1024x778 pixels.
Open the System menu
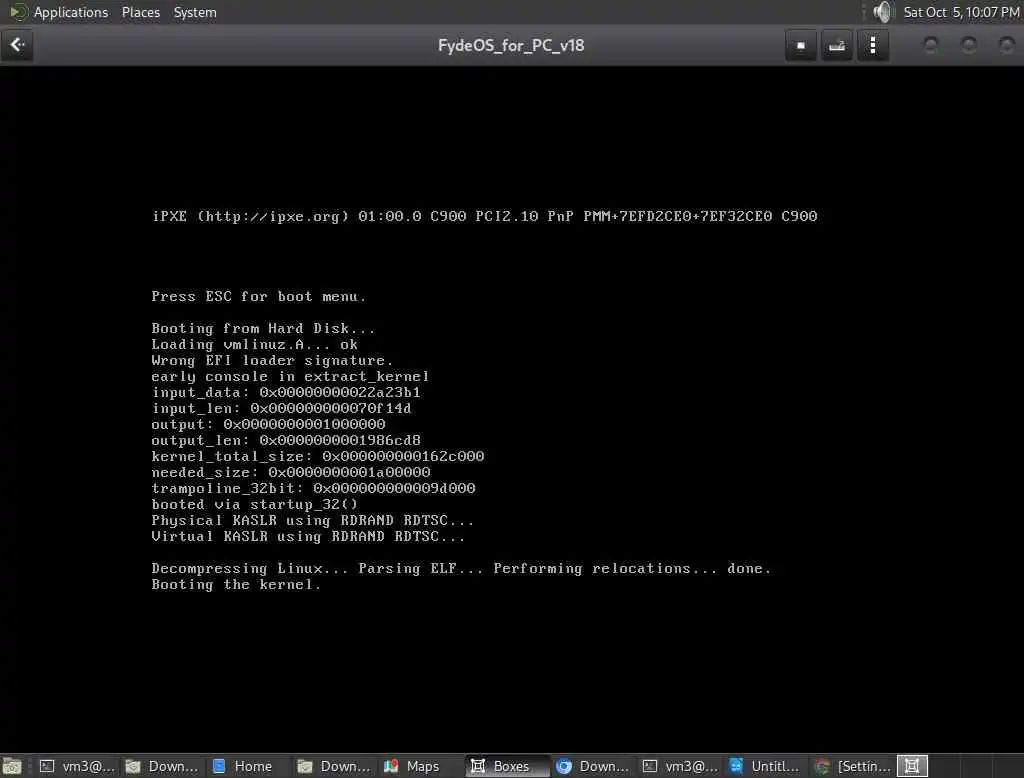pyautogui.click(x=195, y=12)
